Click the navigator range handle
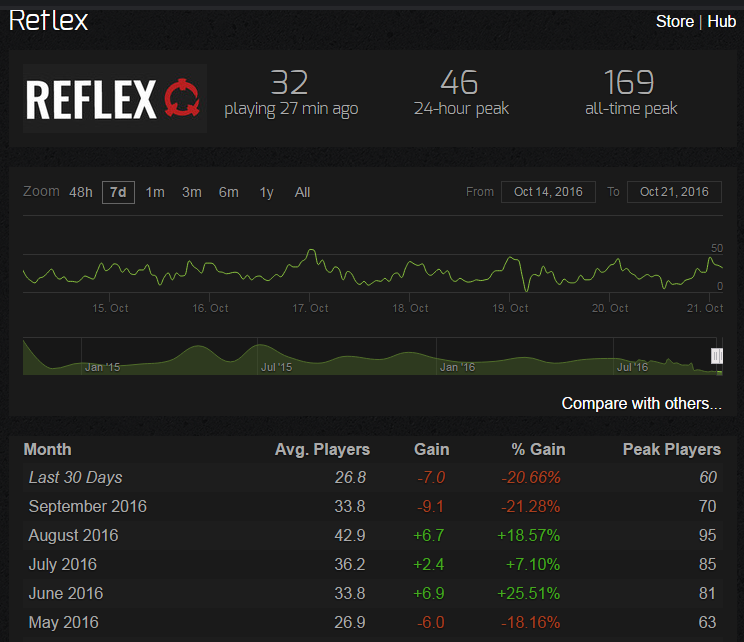Viewport: 744px width, 642px height. pyautogui.click(x=717, y=356)
